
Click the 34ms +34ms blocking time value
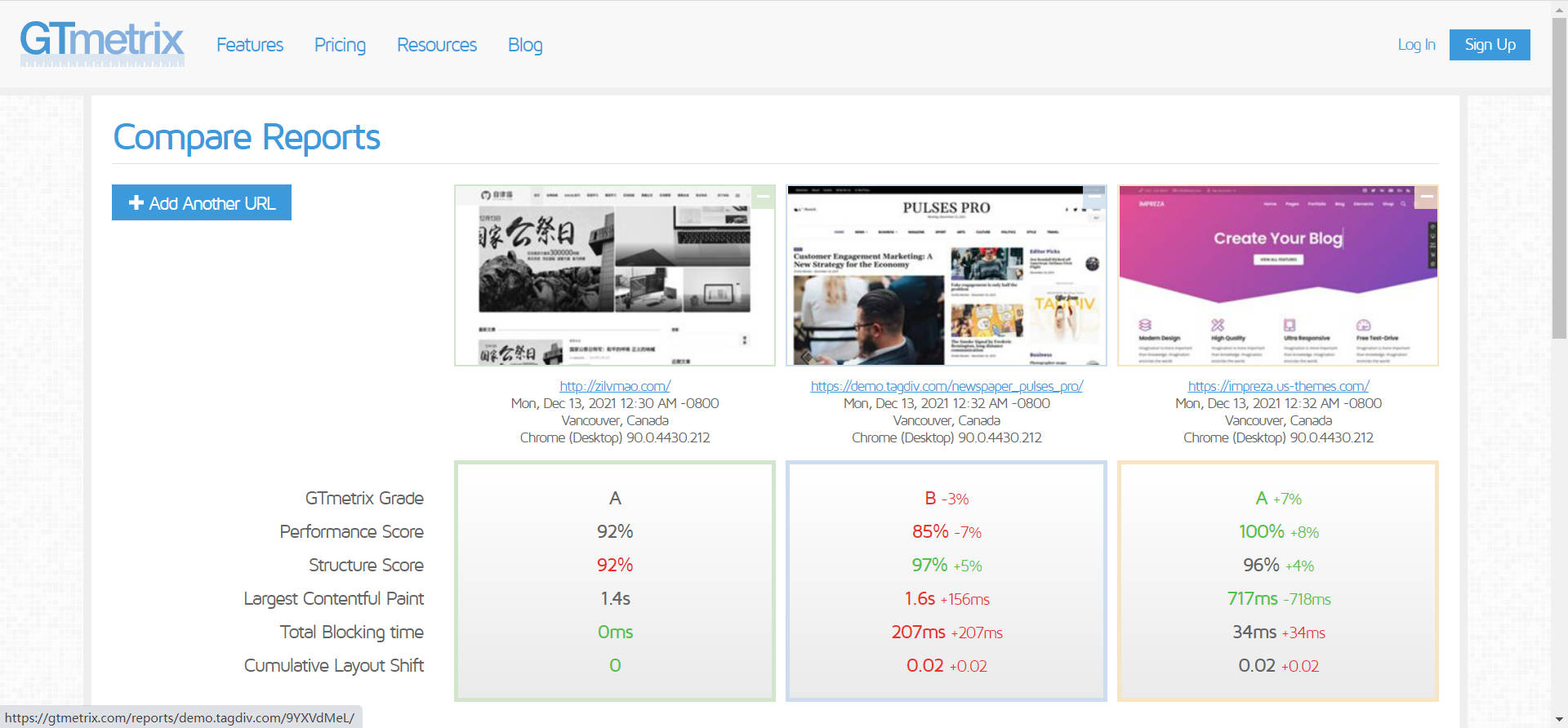[x=1278, y=632]
